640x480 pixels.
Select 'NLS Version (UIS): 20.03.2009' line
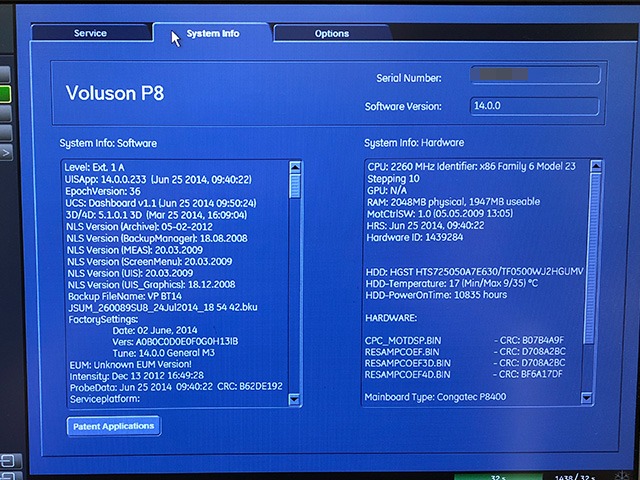click(130, 273)
